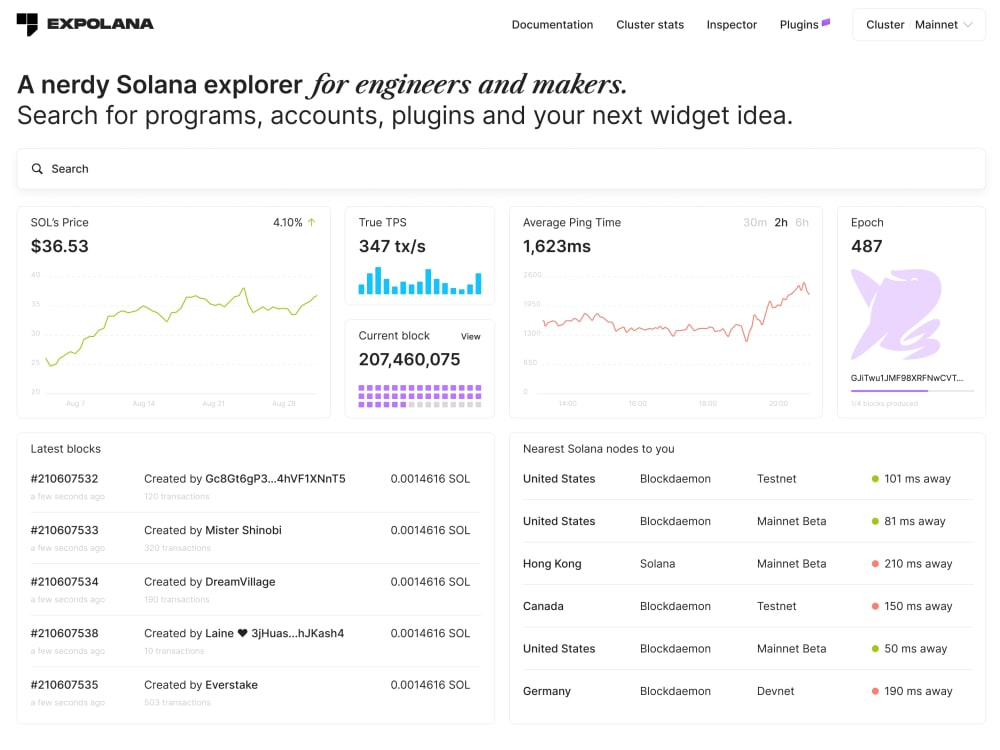Click the $36.53 price value
This screenshot has height=750, width=1000.
pyautogui.click(x=59, y=246)
